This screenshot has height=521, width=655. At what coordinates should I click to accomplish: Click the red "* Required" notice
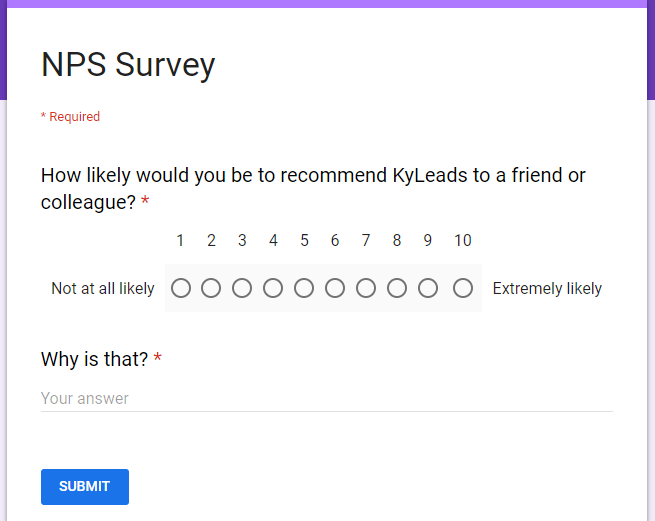[x=70, y=117]
